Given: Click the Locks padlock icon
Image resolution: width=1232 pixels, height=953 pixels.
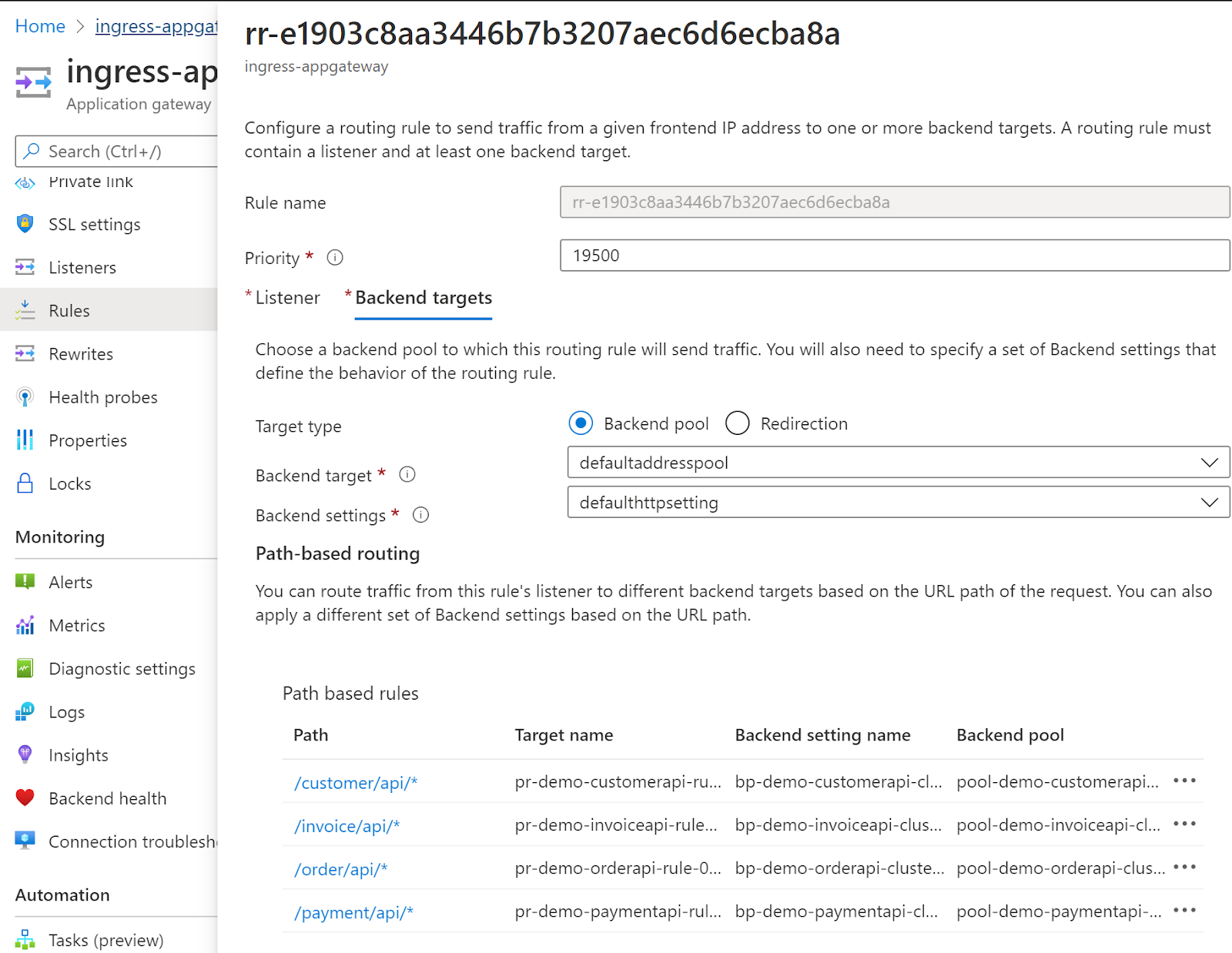Looking at the screenshot, I should 25,483.
